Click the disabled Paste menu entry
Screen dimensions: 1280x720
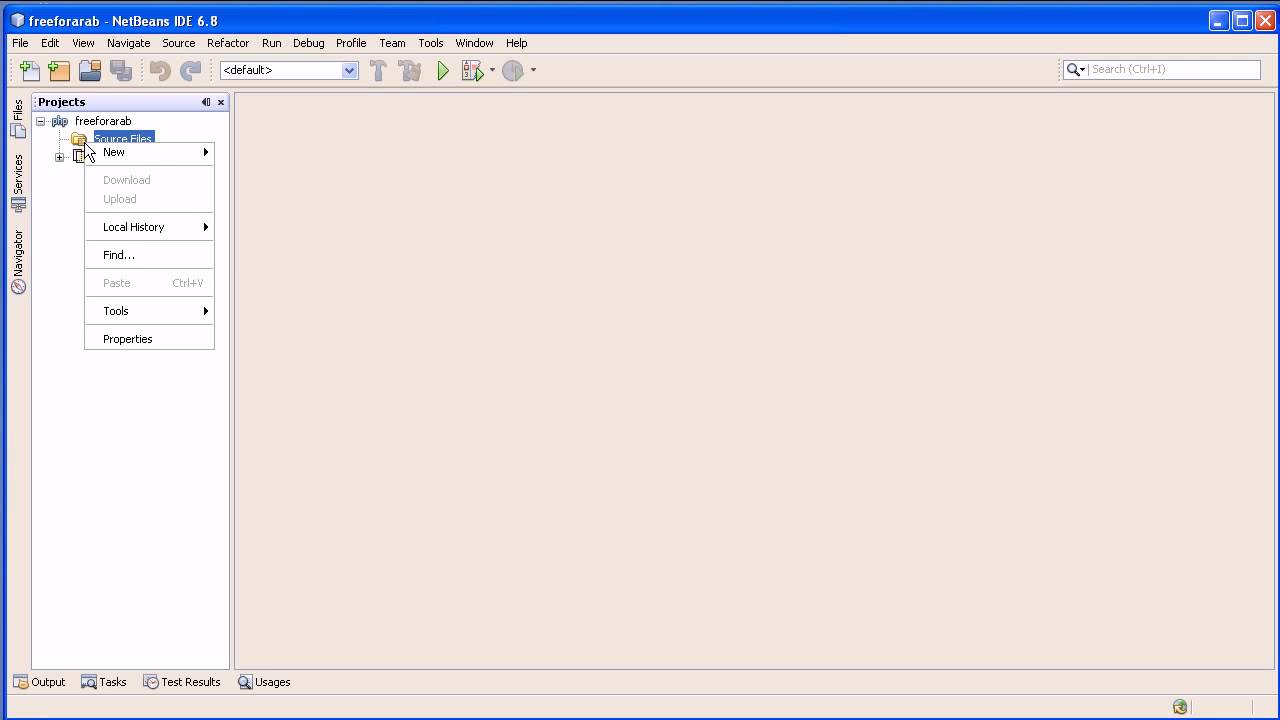coord(150,283)
